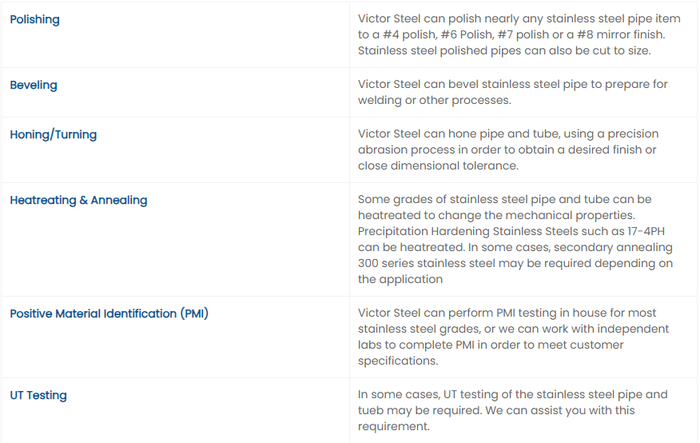Open Positive Material Identification (PMI) heading
Image resolution: width=700 pixels, height=443 pixels.
[x=109, y=314]
